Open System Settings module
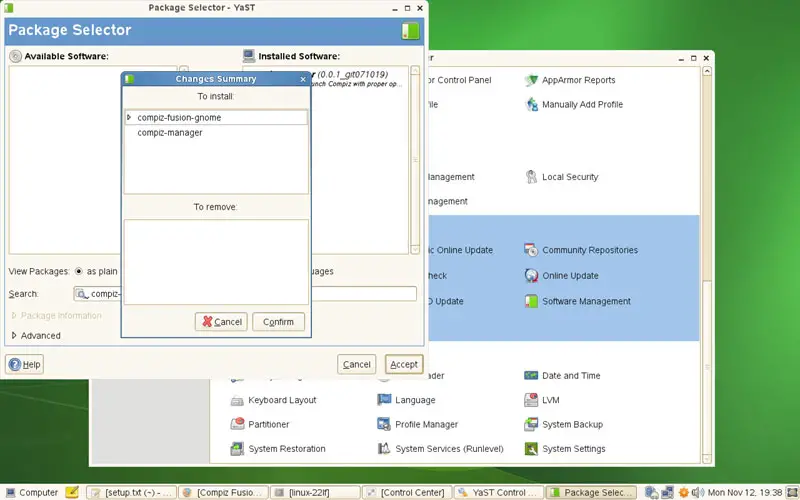 [565, 449]
